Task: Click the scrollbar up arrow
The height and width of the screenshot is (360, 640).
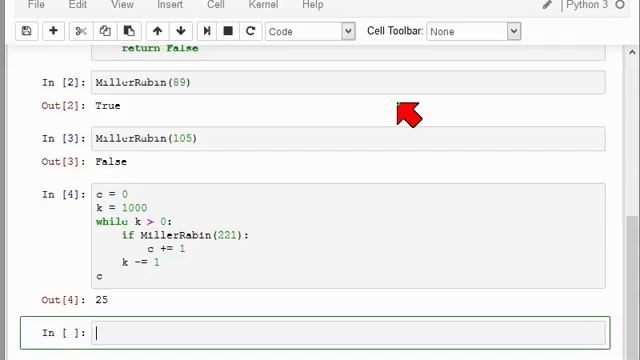Action: click(x=632, y=52)
